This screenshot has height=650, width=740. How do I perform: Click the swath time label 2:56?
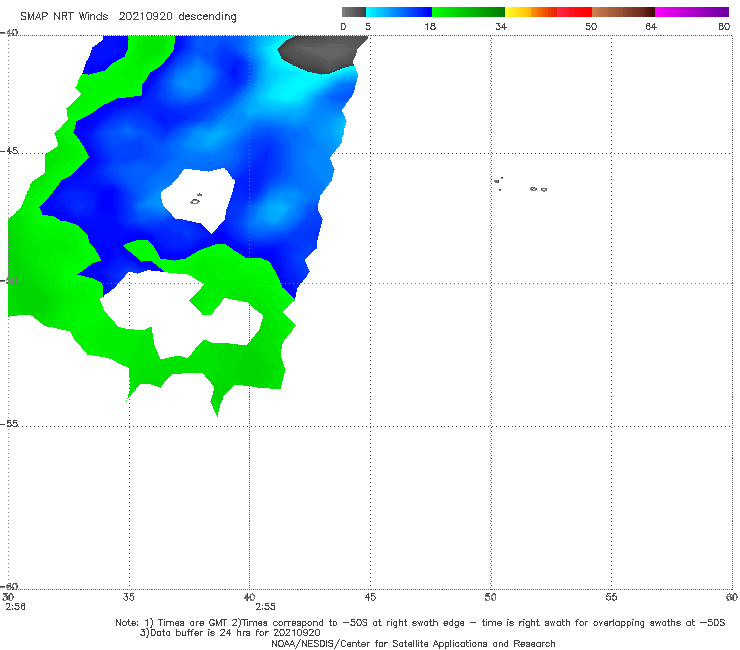15,607
